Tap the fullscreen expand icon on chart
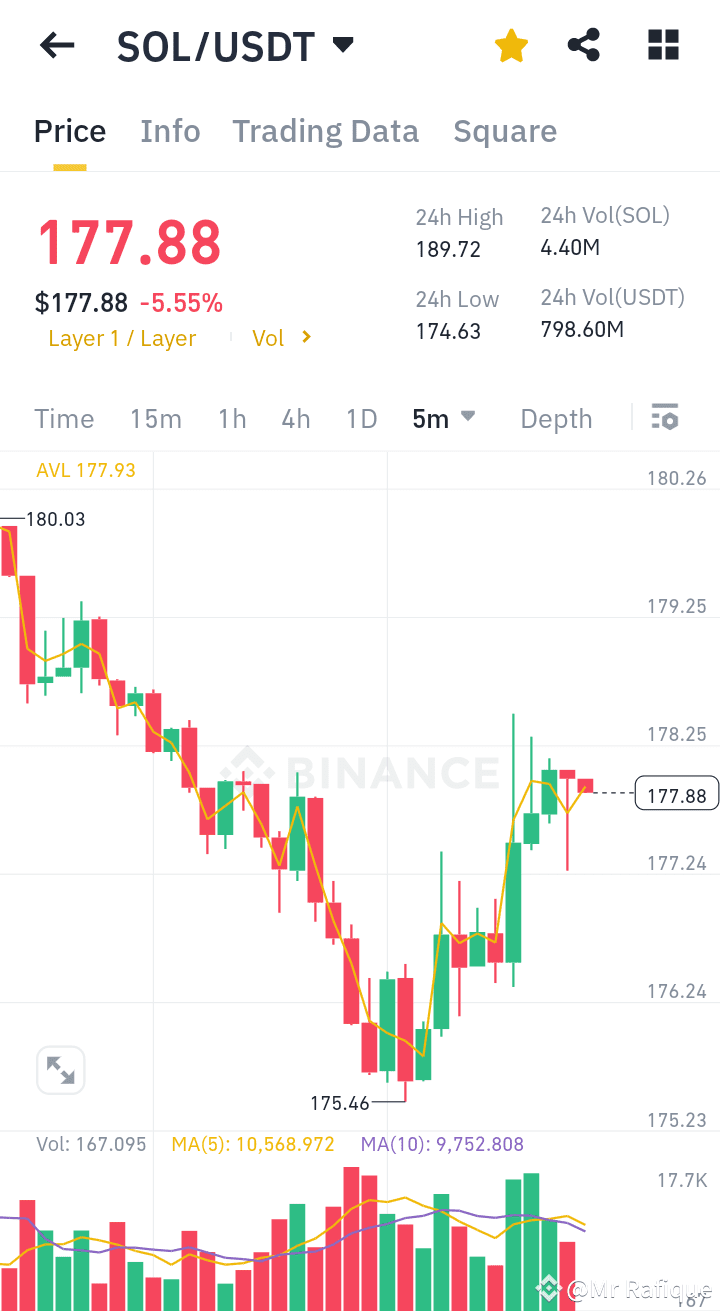Image resolution: width=720 pixels, height=1312 pixels. [60, 1069]
